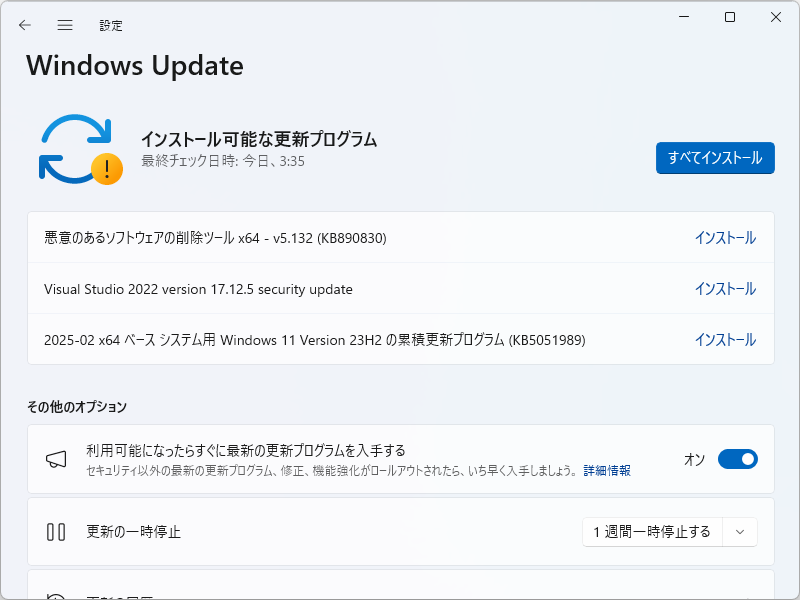Disable immediate update delivery switch

pos(738,458)
